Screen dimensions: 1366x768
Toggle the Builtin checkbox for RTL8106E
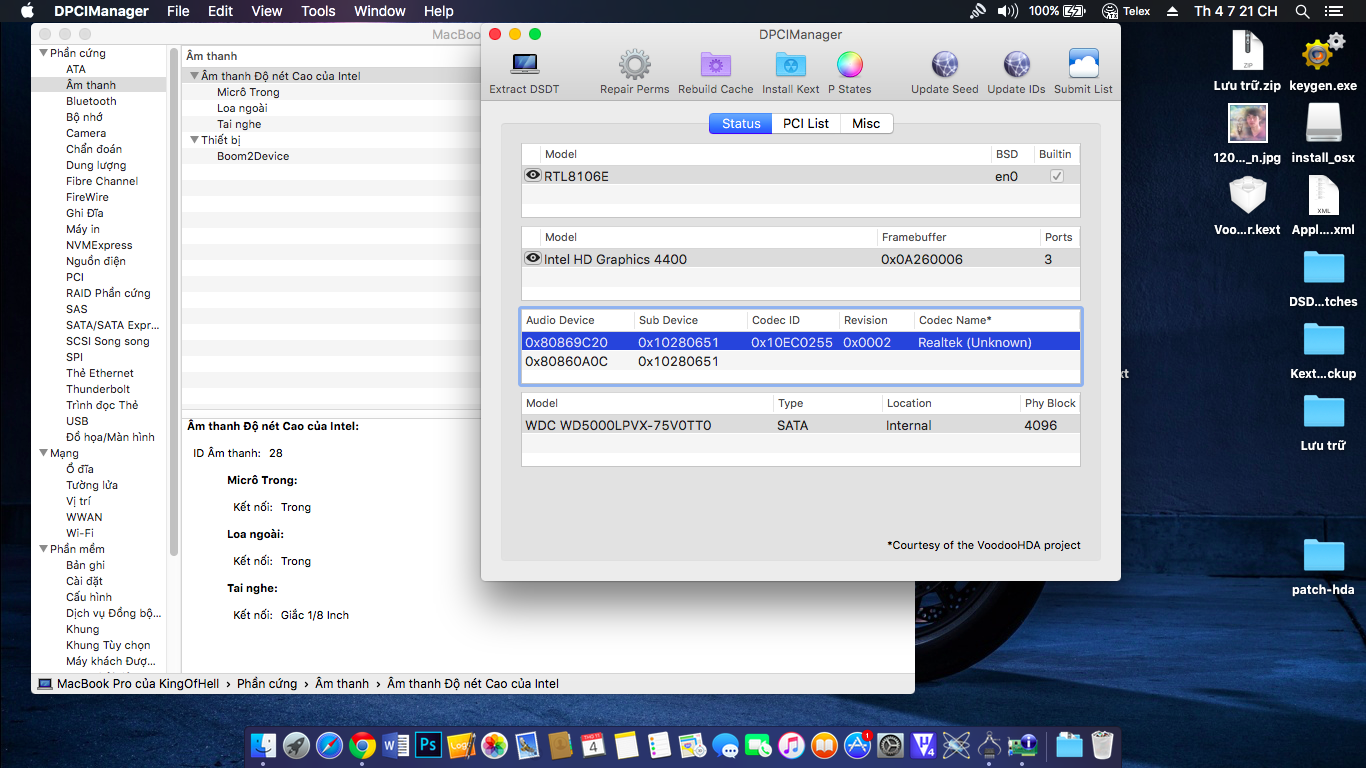(1056, 176)
